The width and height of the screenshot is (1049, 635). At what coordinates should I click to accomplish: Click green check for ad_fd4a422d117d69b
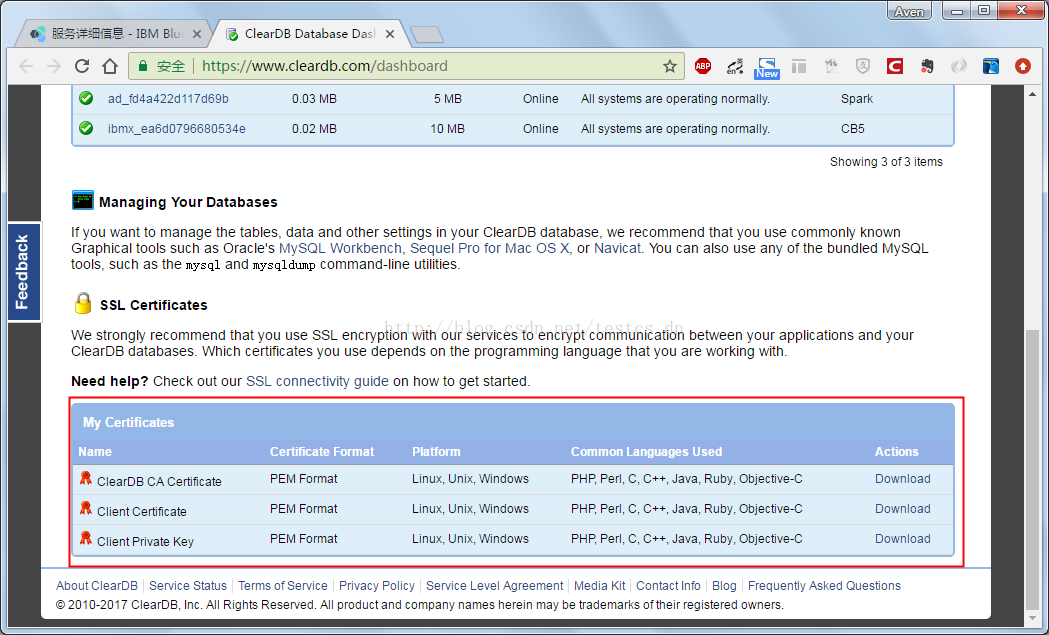[86, 98]
